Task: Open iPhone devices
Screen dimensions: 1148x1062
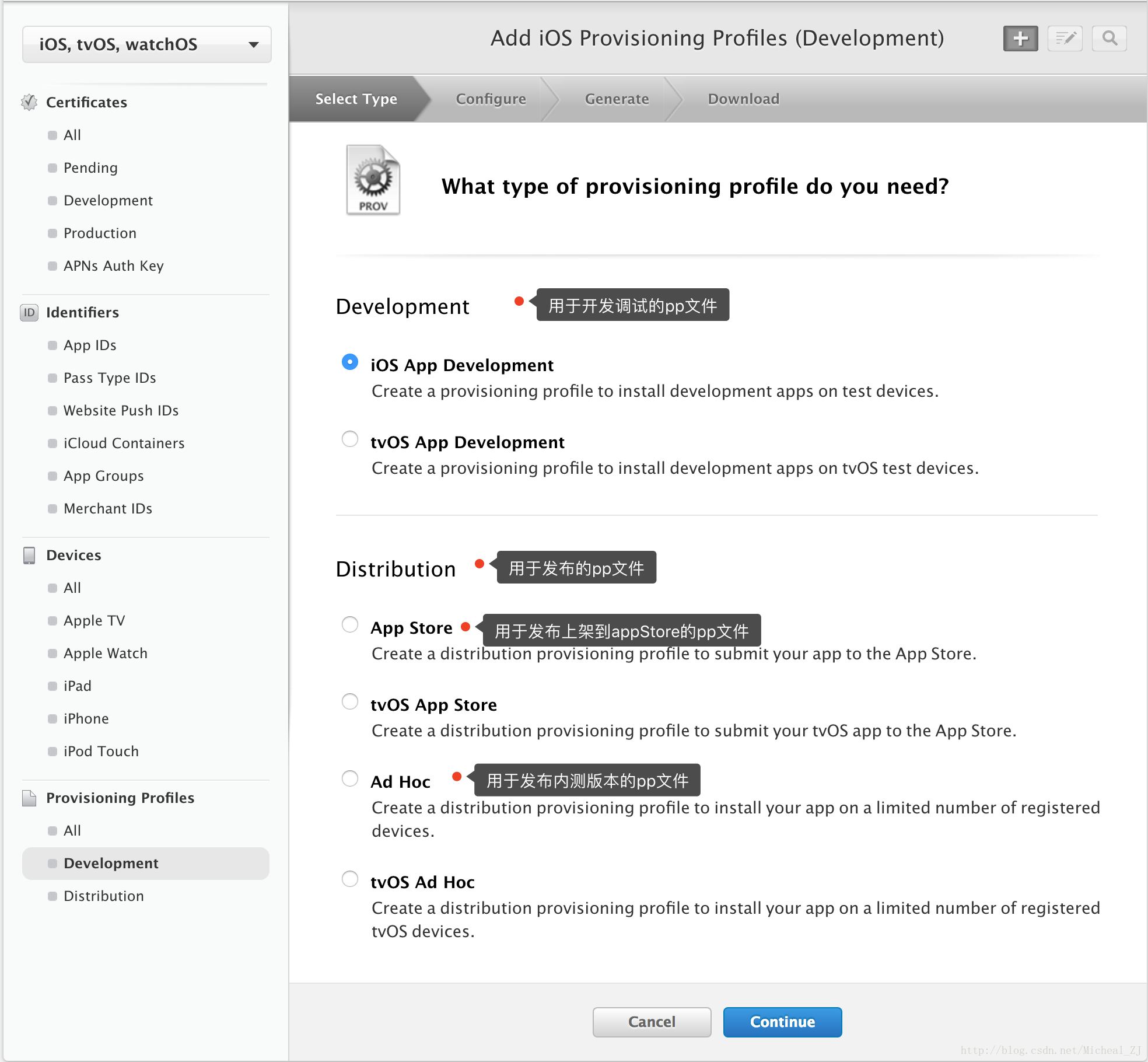Action: [x=86, y=718]
